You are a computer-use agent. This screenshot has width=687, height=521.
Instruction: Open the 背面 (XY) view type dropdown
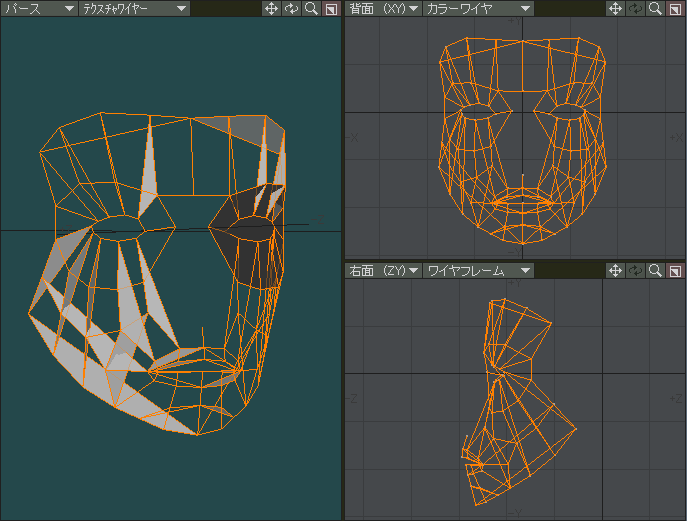tap(383, 8)
